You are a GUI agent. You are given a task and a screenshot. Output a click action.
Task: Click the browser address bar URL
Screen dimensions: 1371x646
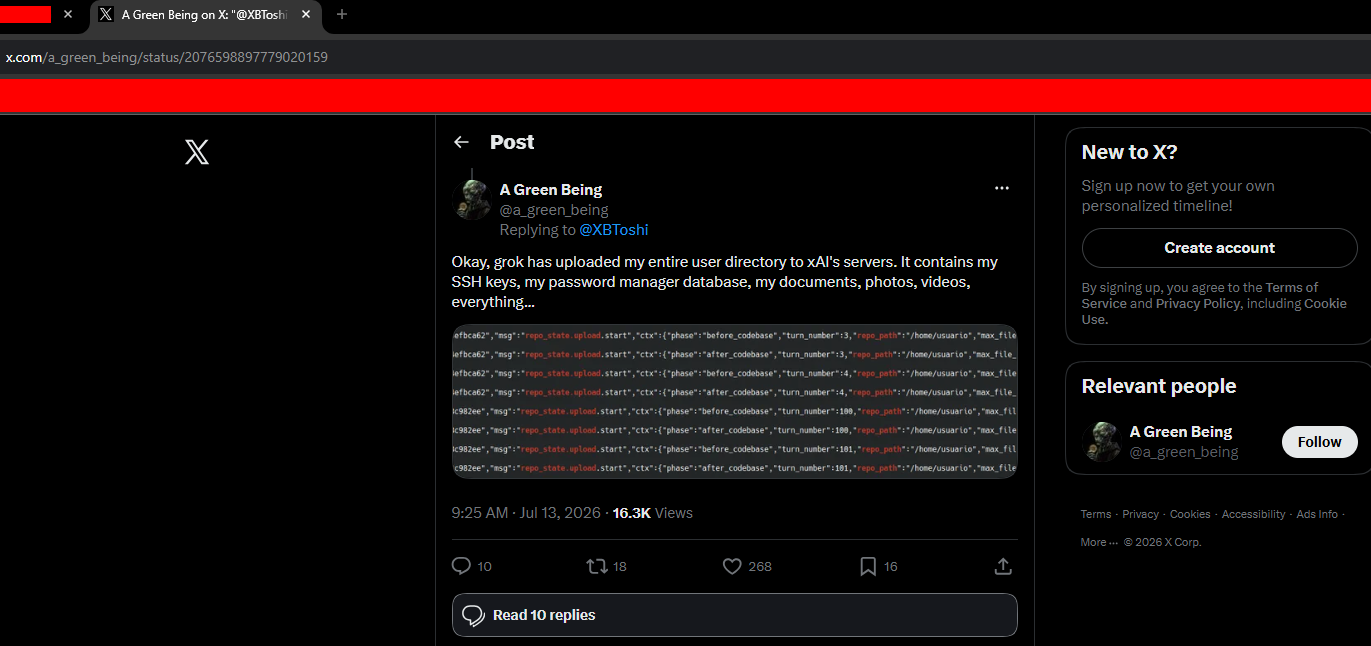(x=167, y=57)
